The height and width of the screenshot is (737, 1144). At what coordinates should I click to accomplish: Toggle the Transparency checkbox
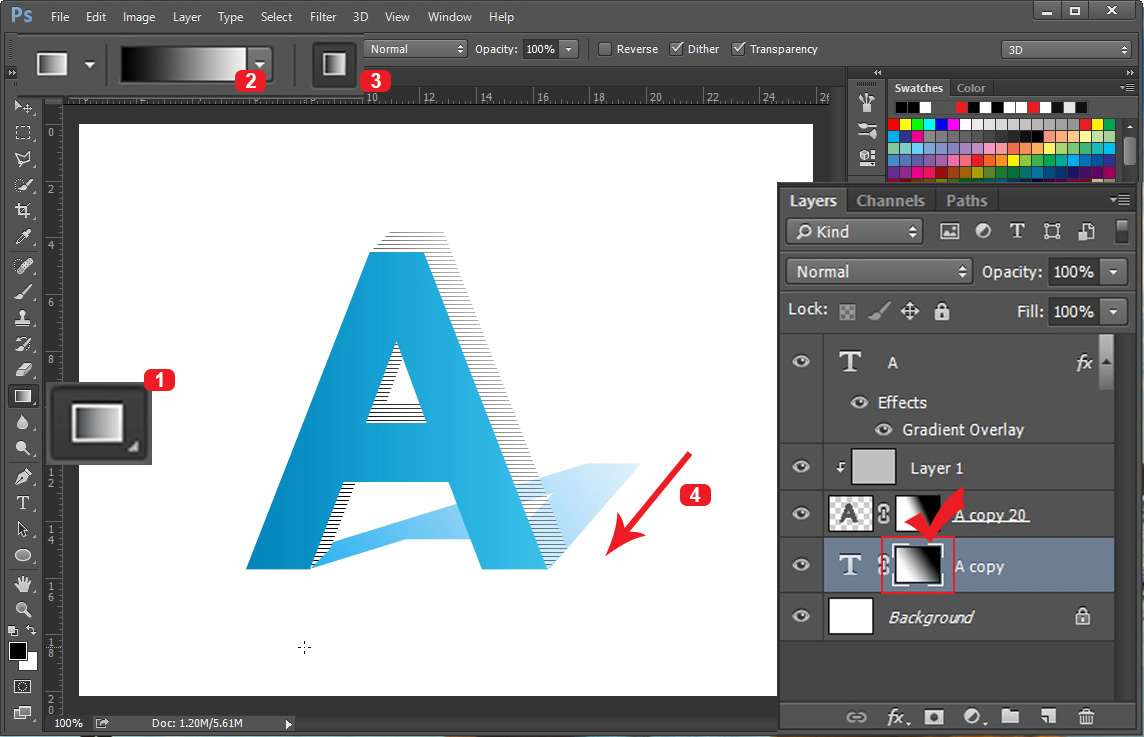738,49
